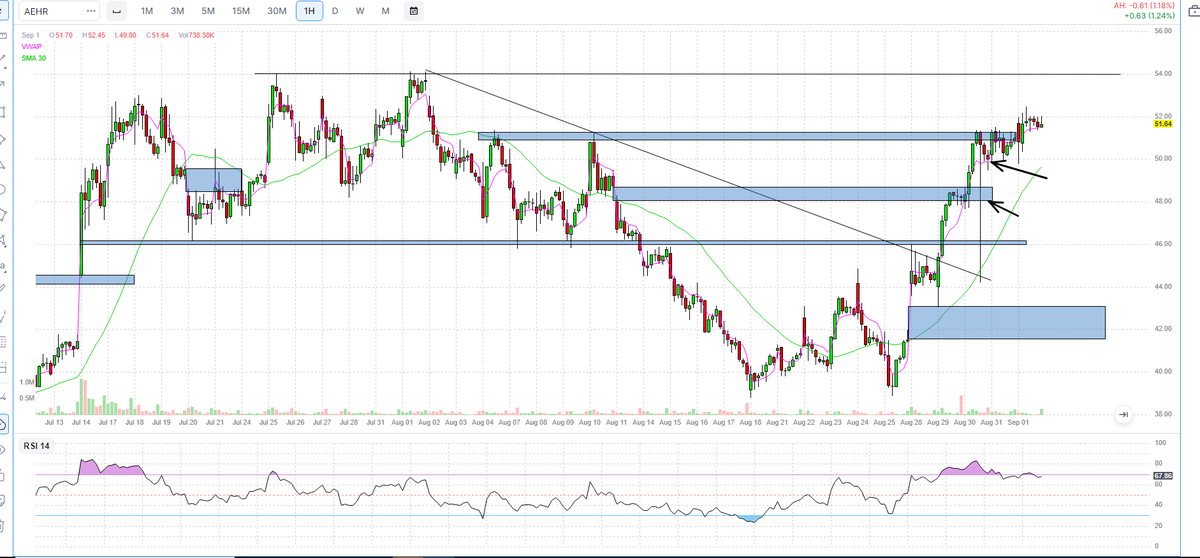Click the L49.80 low value
The image size is (1200, 558).
[126, 35]
